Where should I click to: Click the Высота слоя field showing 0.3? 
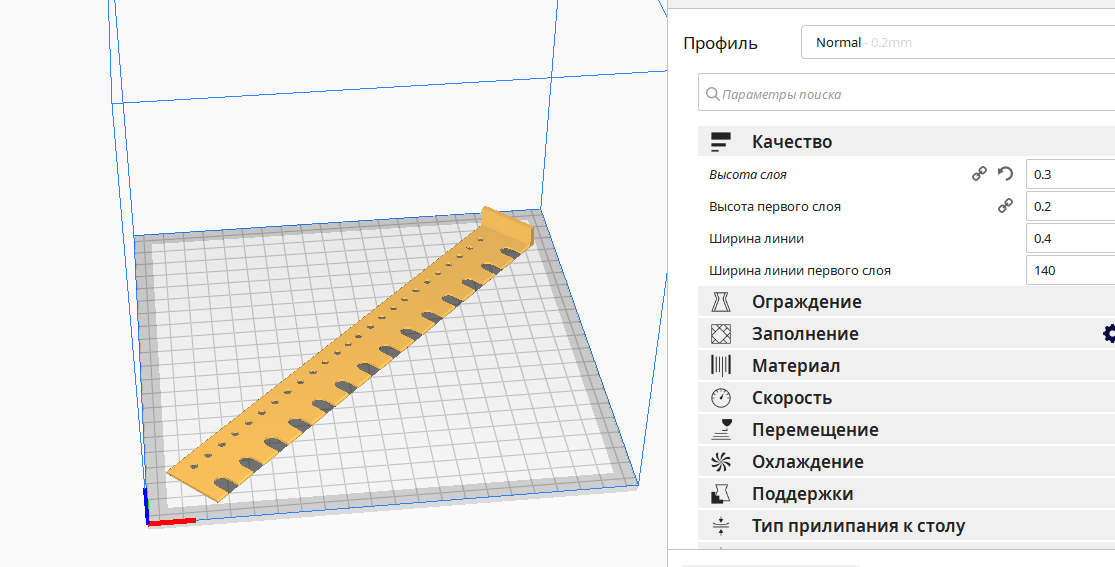tap(1070, 174)
